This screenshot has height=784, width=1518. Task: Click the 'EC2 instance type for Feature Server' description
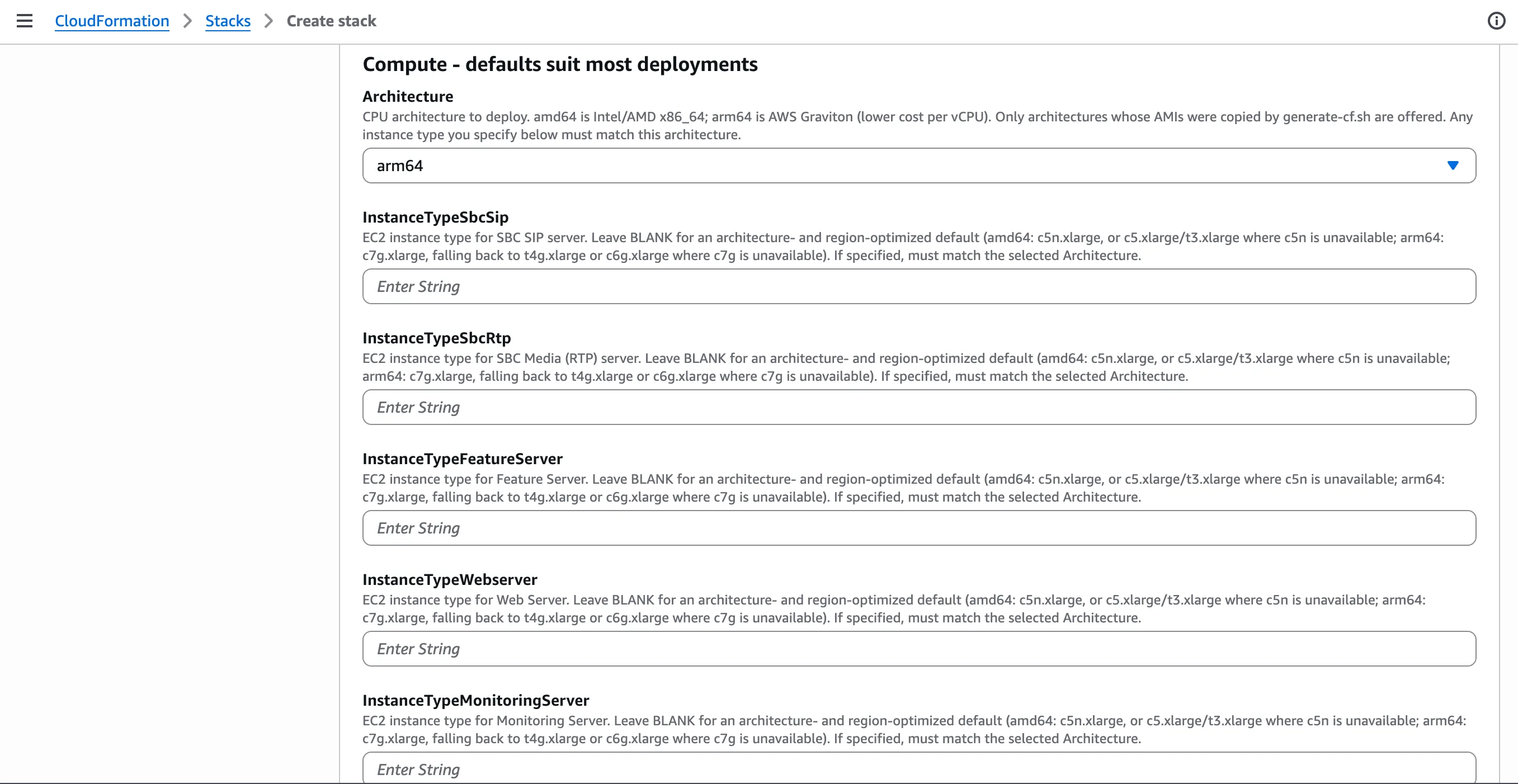[x=903, y=488]
